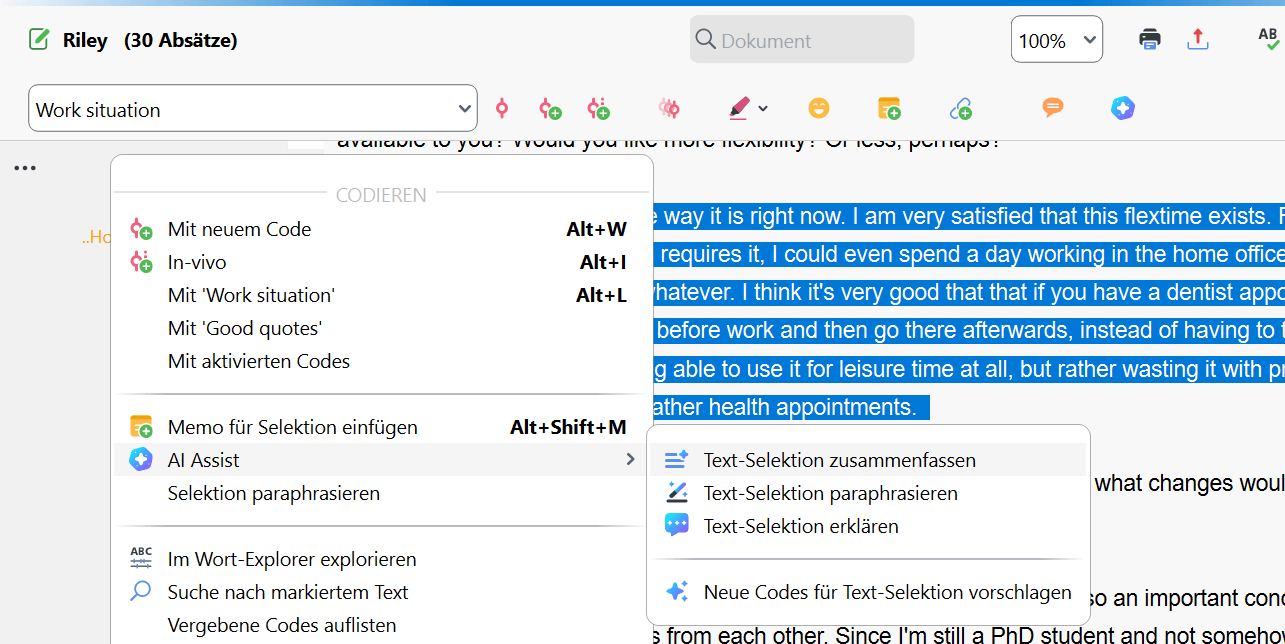Click the Dokument search field
1285x644 pixels.
(x=802, y=40)
